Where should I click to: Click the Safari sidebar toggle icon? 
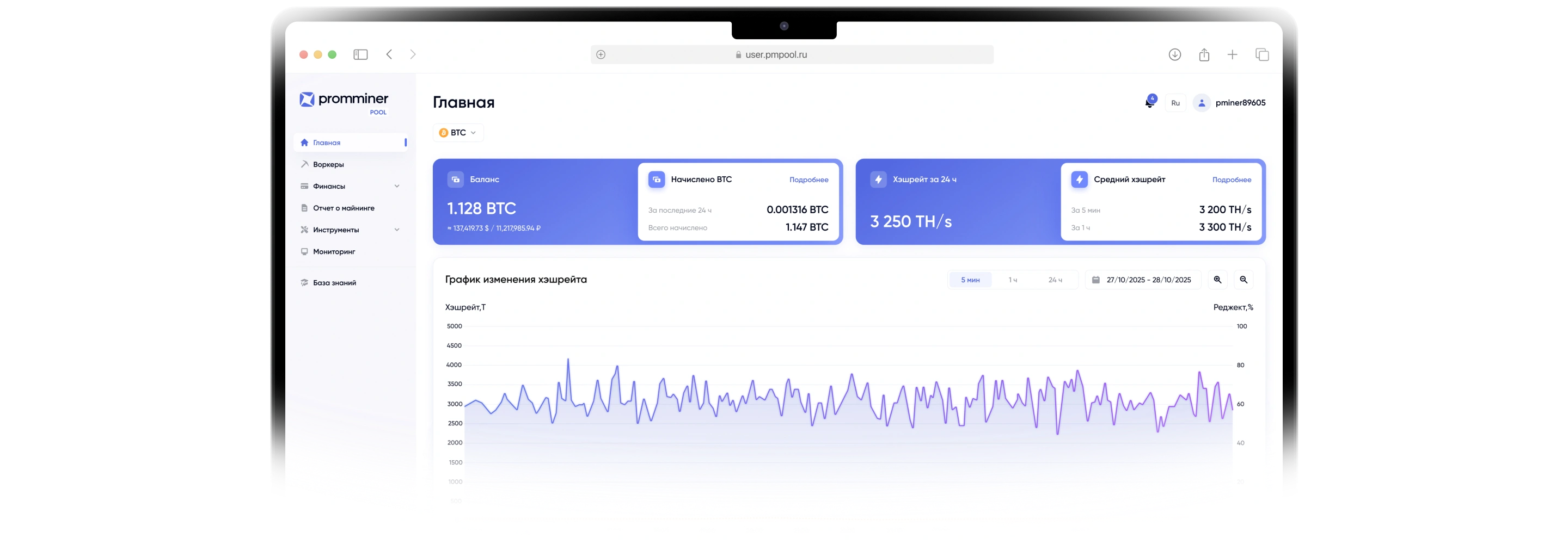(360, 55)
